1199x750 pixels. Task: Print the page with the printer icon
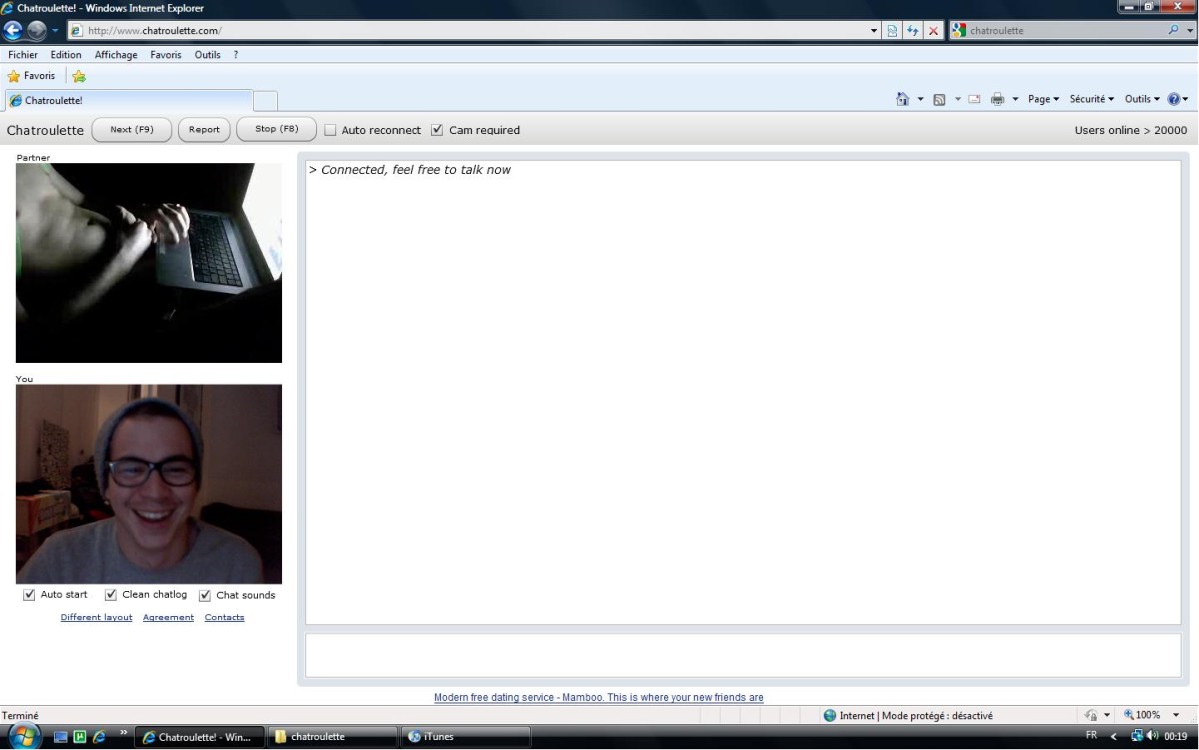point(997,99)
